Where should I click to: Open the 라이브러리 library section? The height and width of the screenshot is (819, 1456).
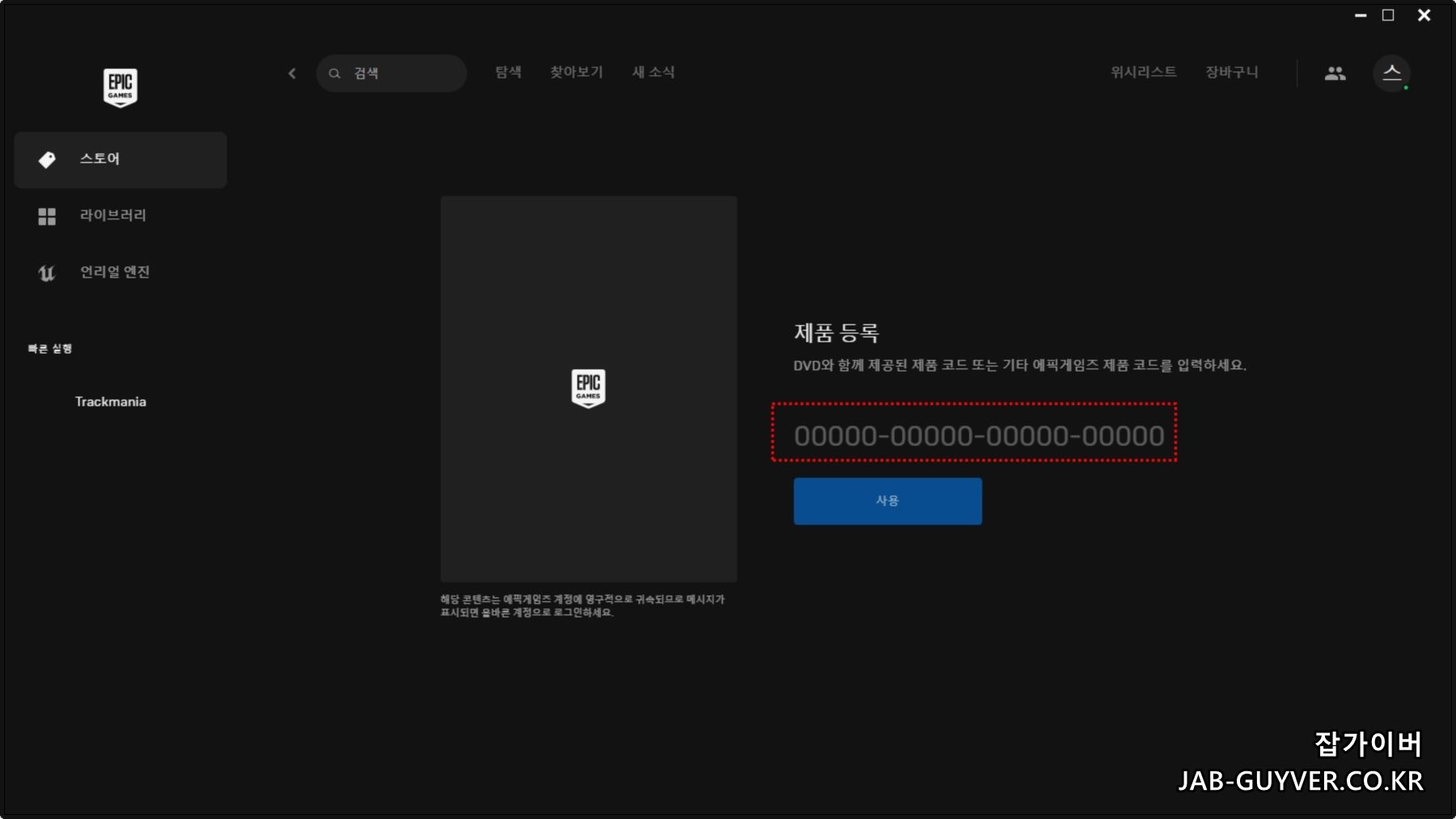(121, 216)
